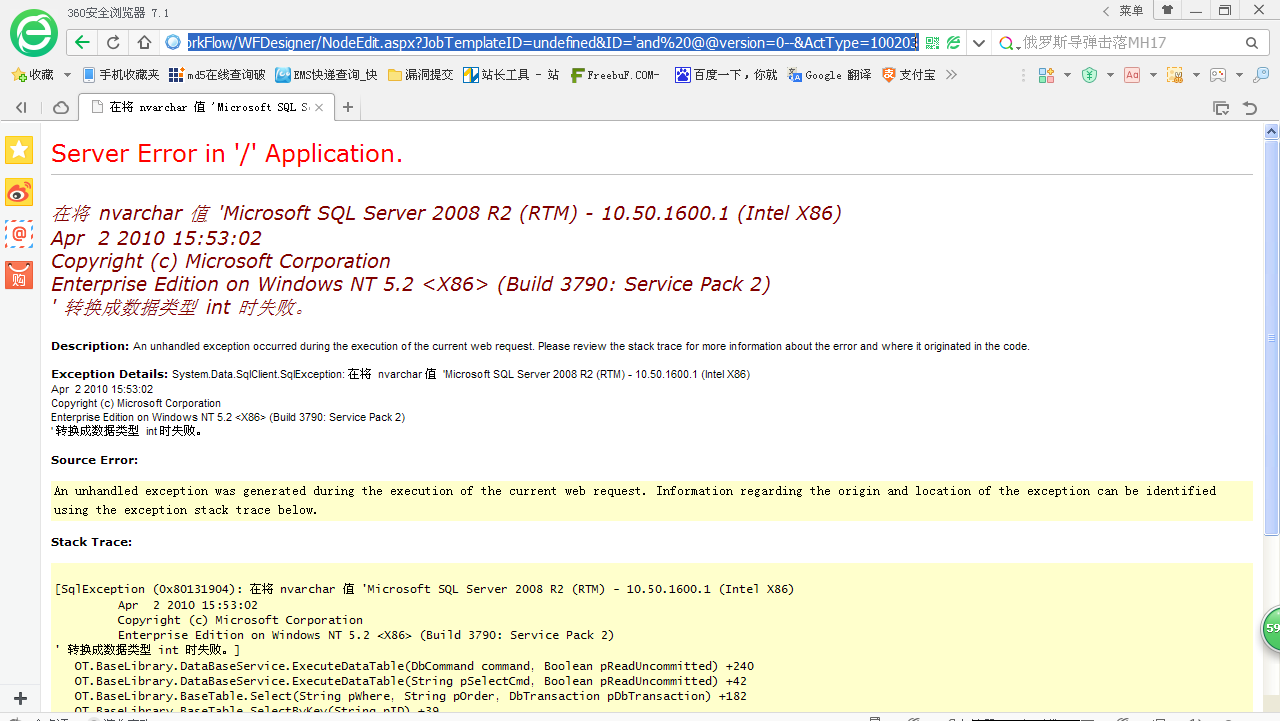Screen dimensions: 1280x721
Task: Open the 支付宝 bookmark
Action: click(x=908, y=75)
